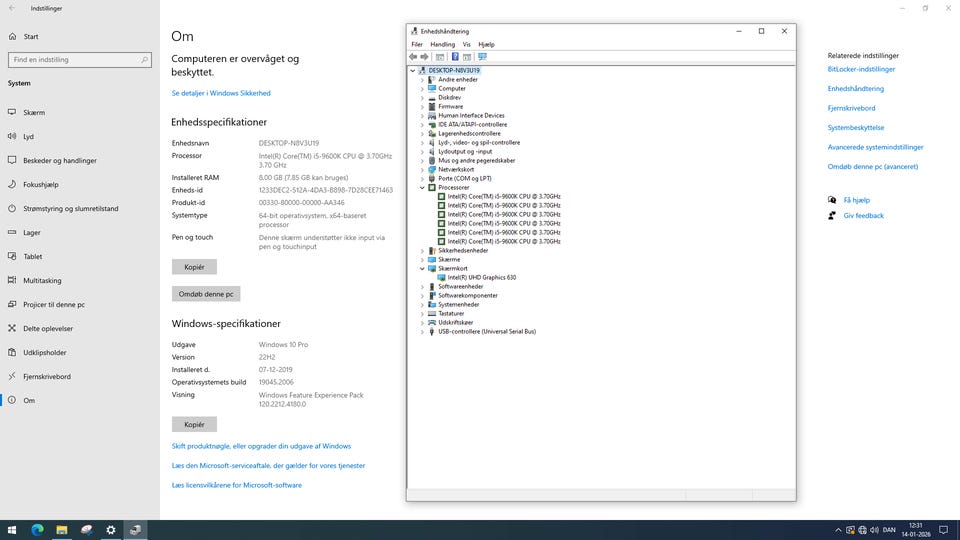
Task: Click the Omdøb denne pc button
Action: pyautogui.click(x=206, y=294)
